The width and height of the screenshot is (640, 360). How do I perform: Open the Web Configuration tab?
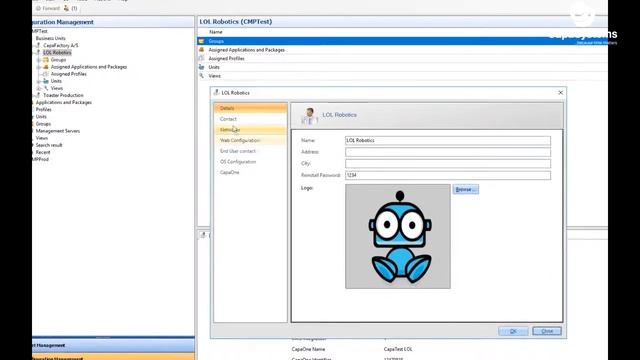pyautogui.click(x=250, y=140)
